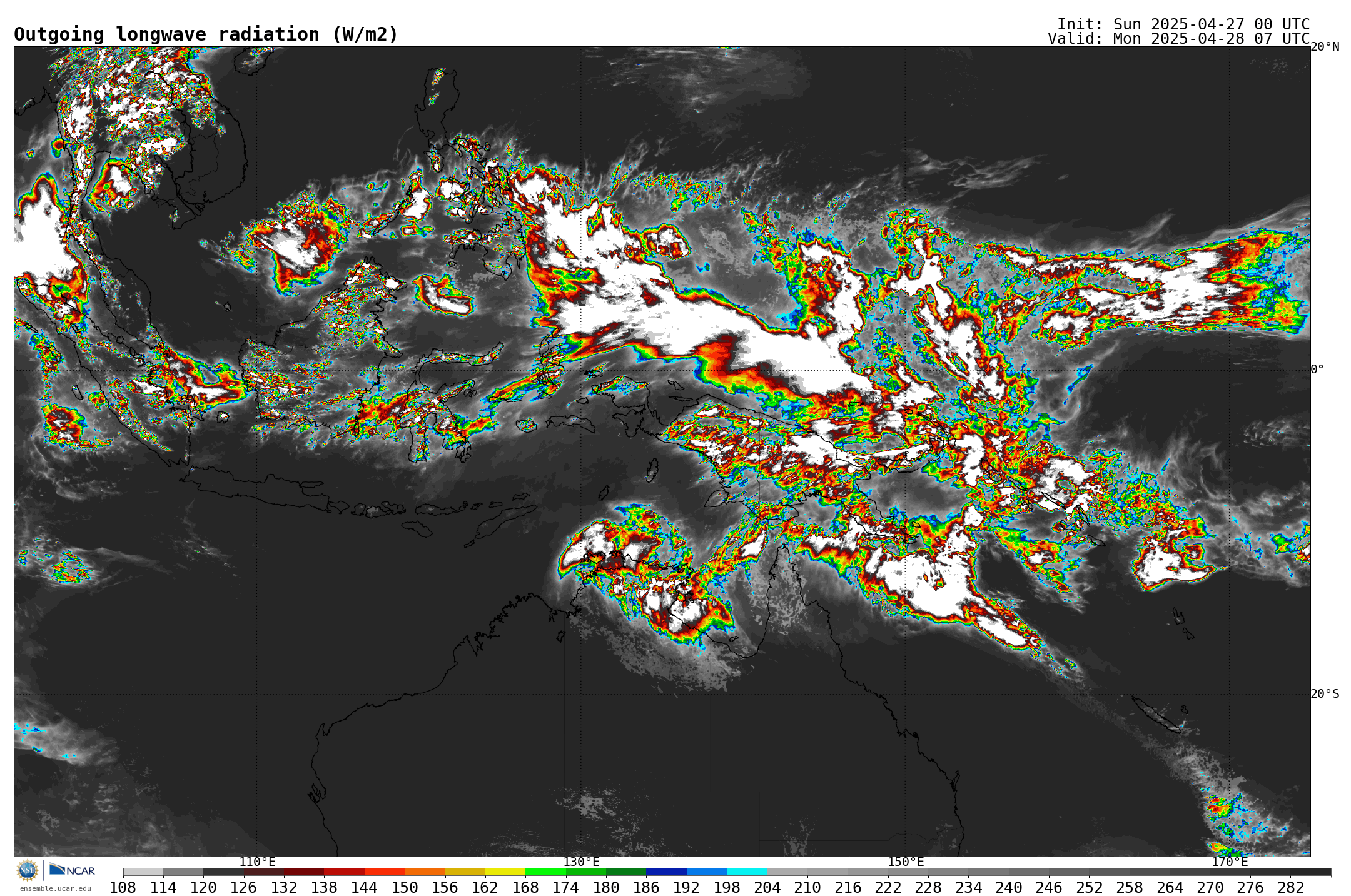Click the 108 colorbar tick value

[123, 887]
